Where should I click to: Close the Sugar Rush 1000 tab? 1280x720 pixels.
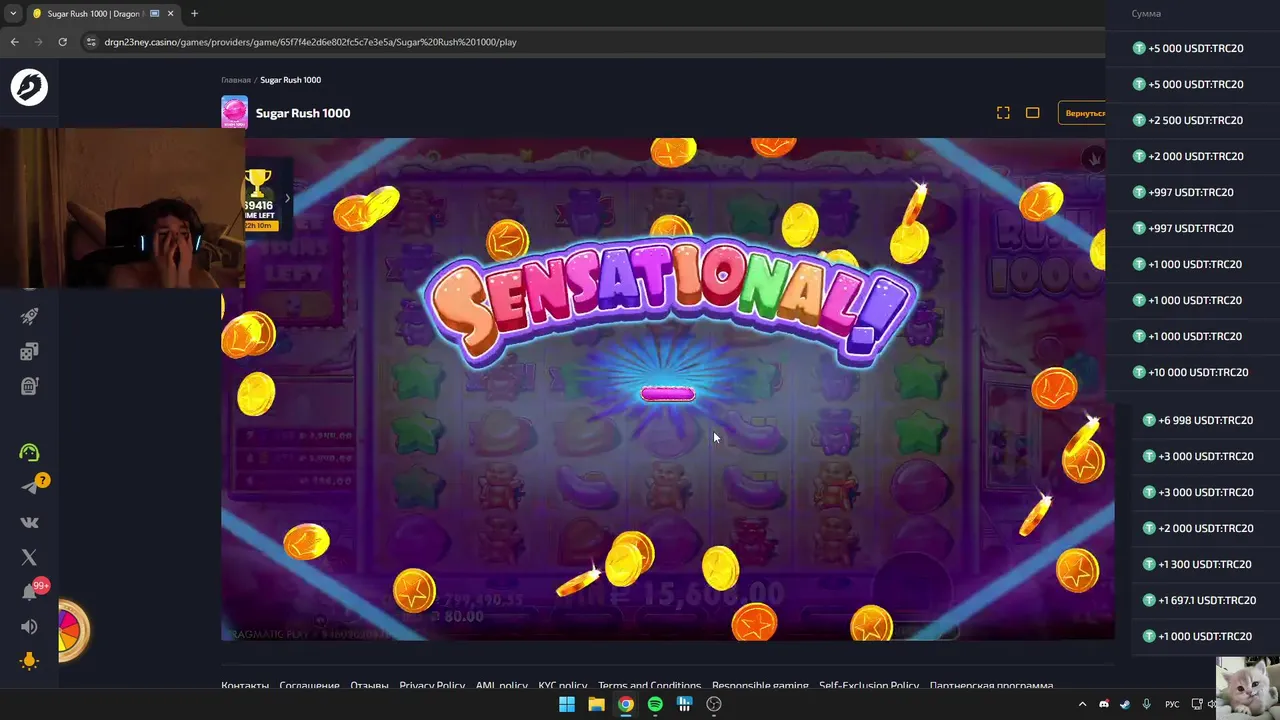coord(171,14)
